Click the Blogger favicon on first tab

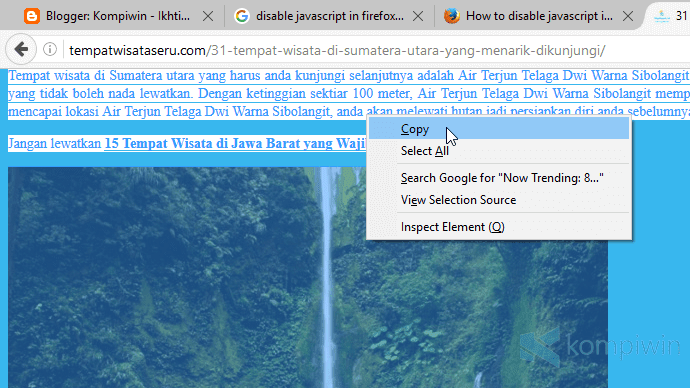tap(32, 16)
